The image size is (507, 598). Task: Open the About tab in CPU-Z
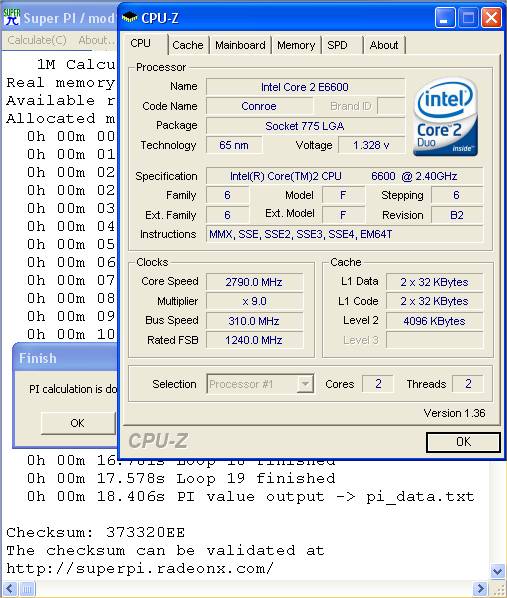pyautogui.click(x=384, y=45)
